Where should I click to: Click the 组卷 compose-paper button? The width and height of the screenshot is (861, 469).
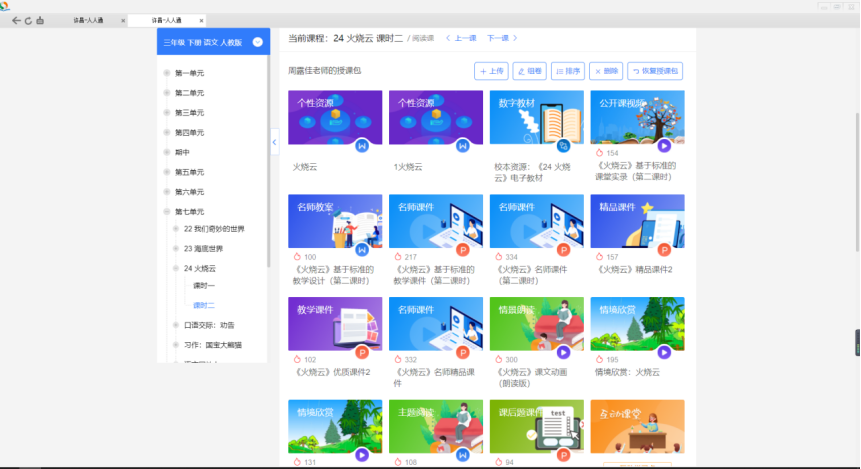coord(529,71)
